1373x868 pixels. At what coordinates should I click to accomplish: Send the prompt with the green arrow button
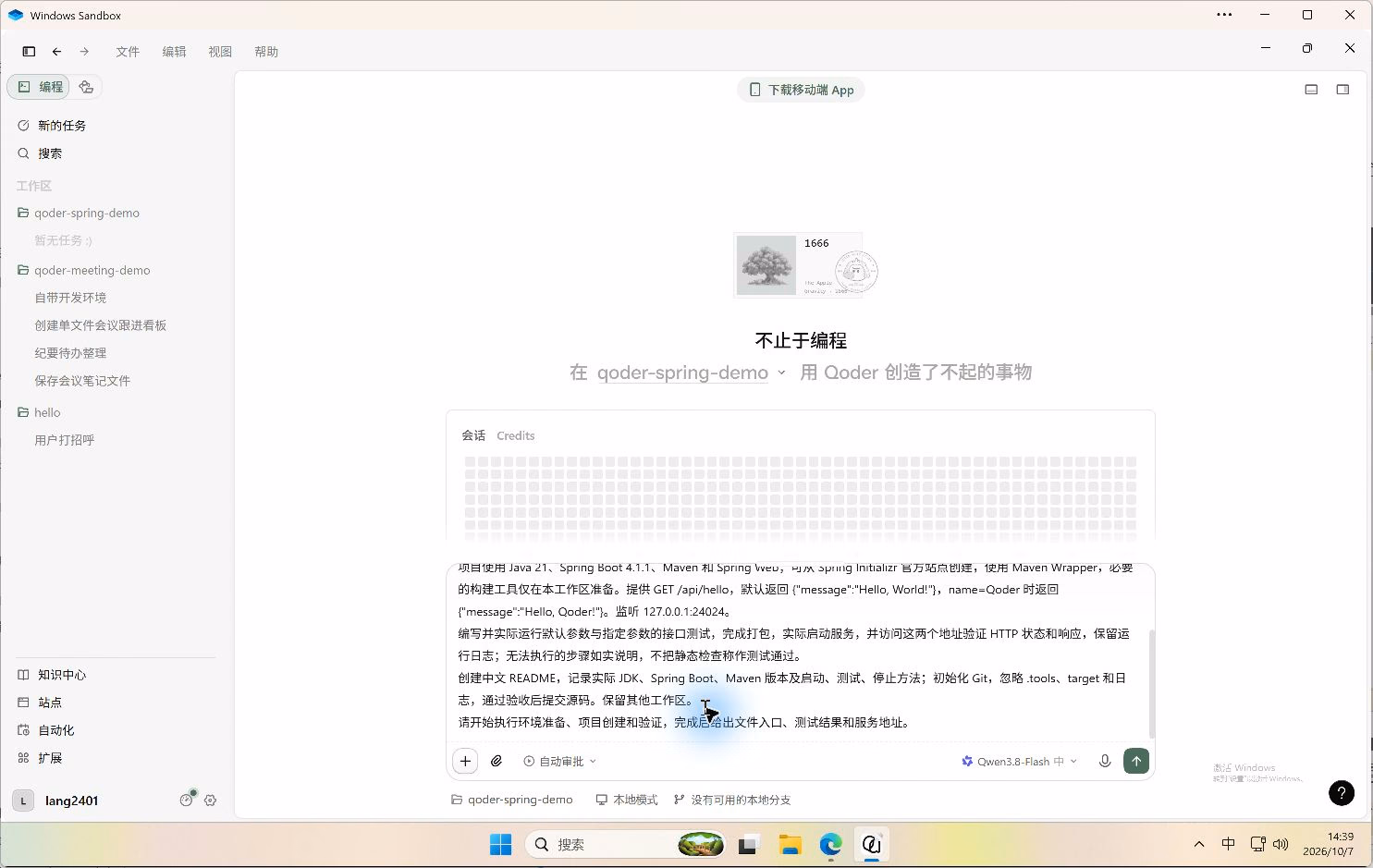pyautogui.click(x=1136, y=761)
